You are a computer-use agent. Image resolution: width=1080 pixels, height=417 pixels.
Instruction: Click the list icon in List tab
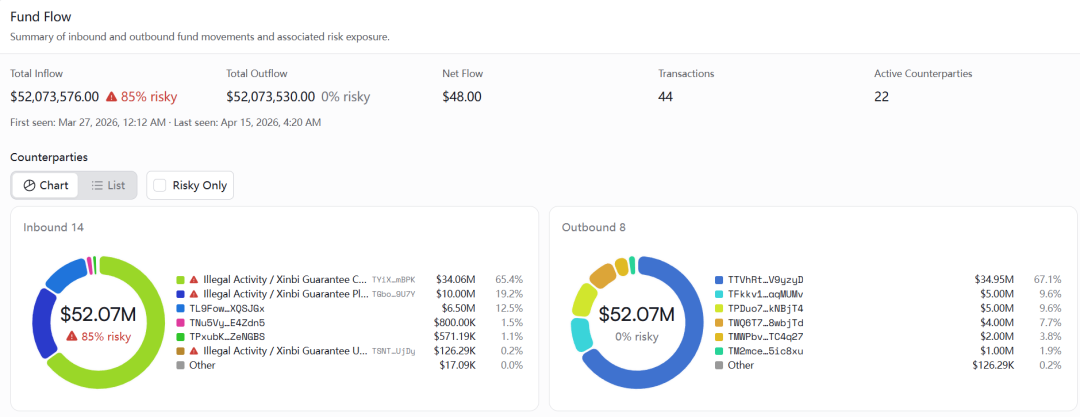[97, 185]
